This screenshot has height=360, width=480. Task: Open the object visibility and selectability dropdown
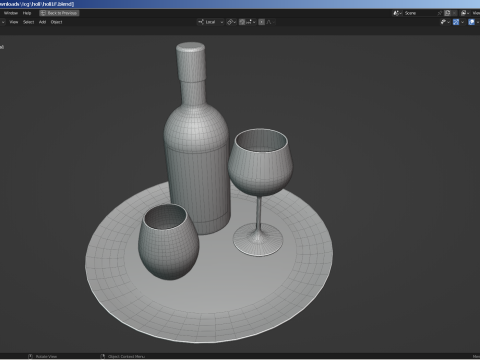click(x=445, y=22)
